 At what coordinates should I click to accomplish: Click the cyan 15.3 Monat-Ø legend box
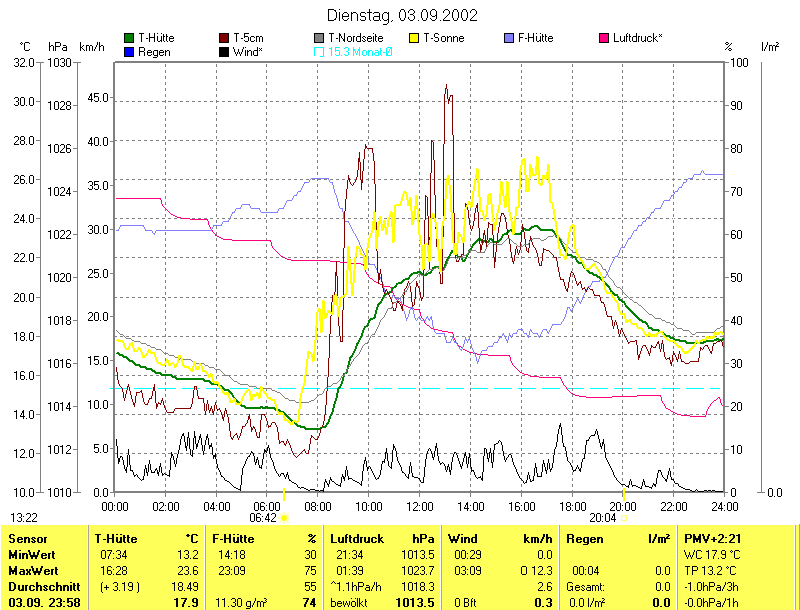[319, 52]
